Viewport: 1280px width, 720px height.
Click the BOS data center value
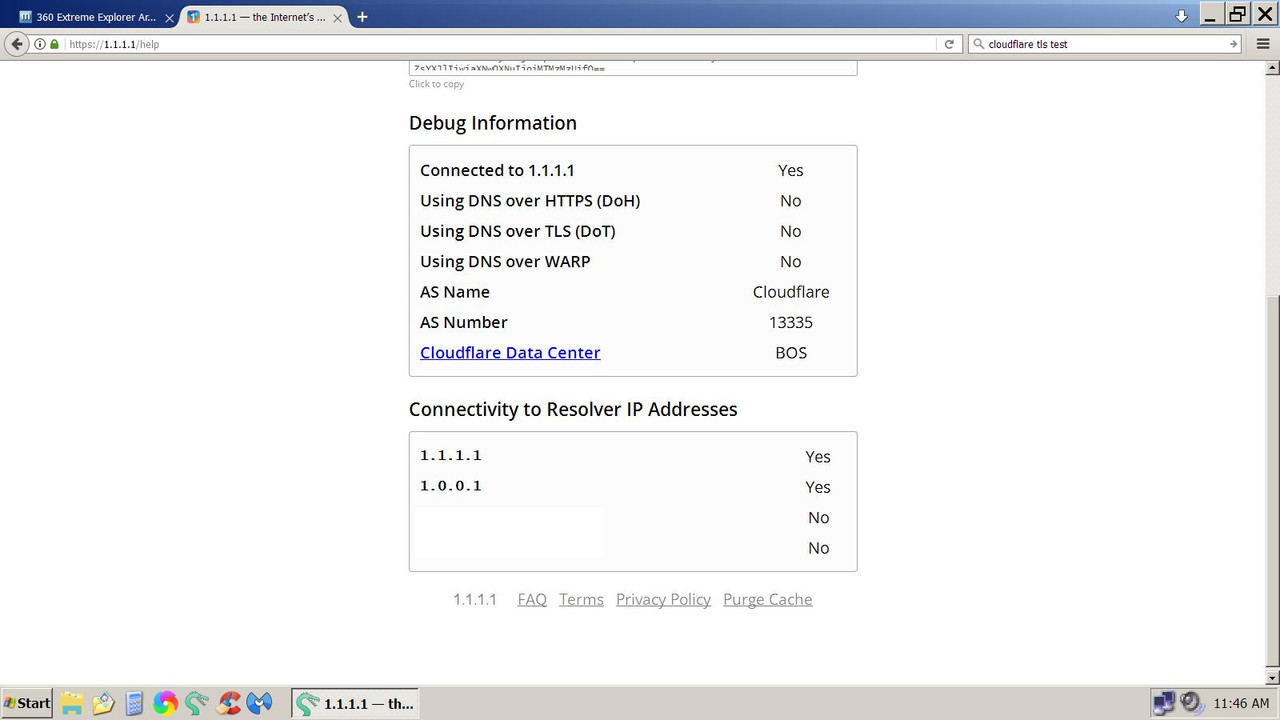[x=791, y=353]
